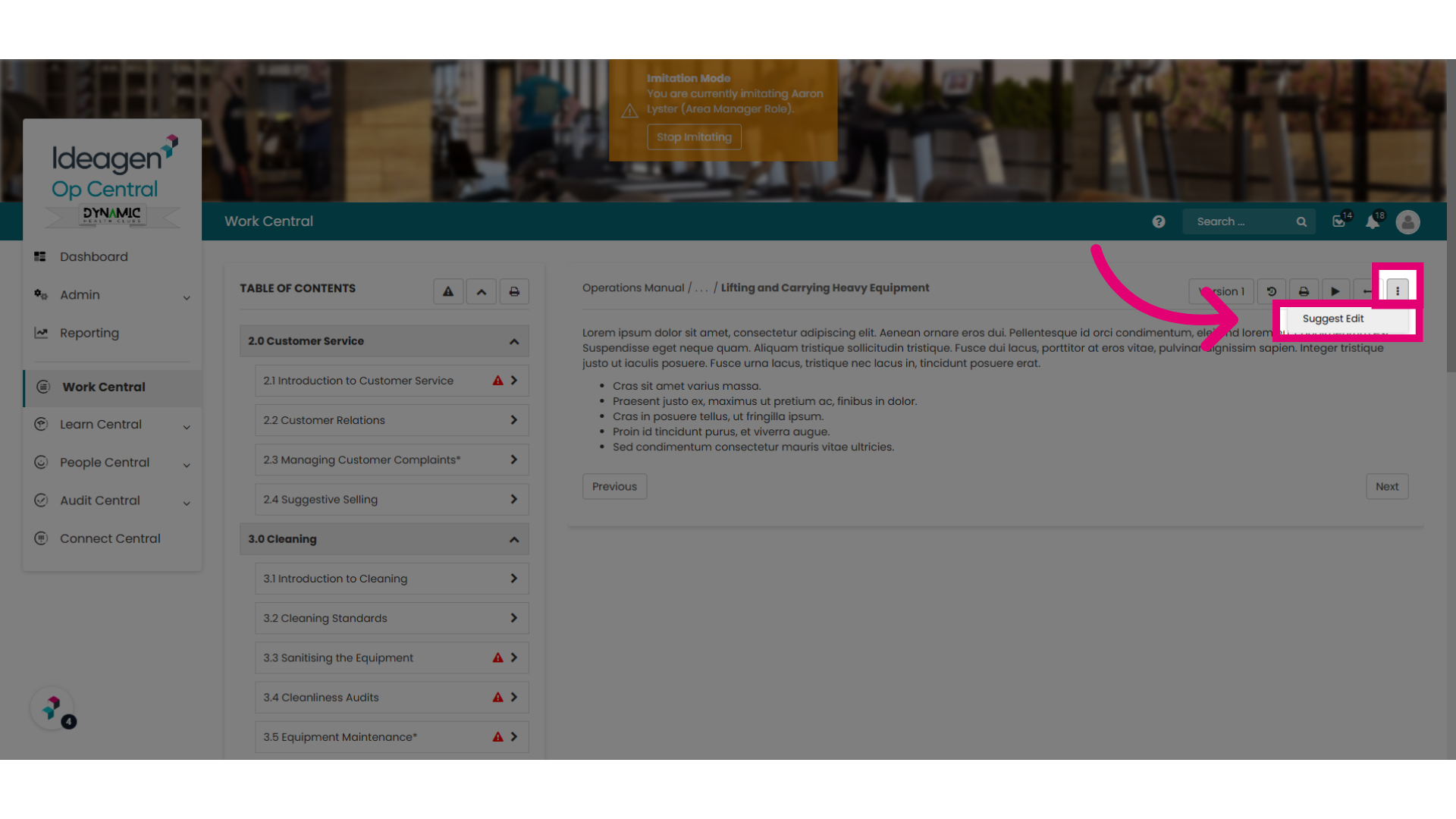Open the user profile avatar
This screenshot has width=1456, height=819.
click(x=1408, y=221)
